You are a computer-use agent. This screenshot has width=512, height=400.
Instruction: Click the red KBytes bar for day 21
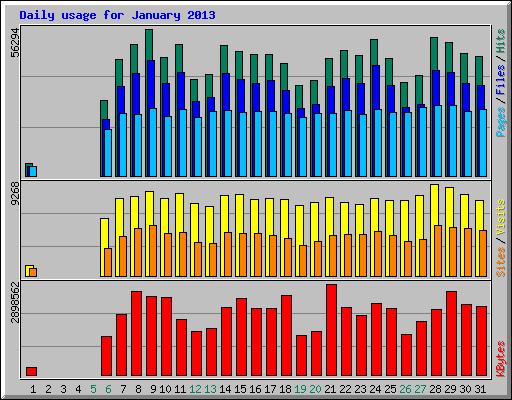click(x=331, y=330)
